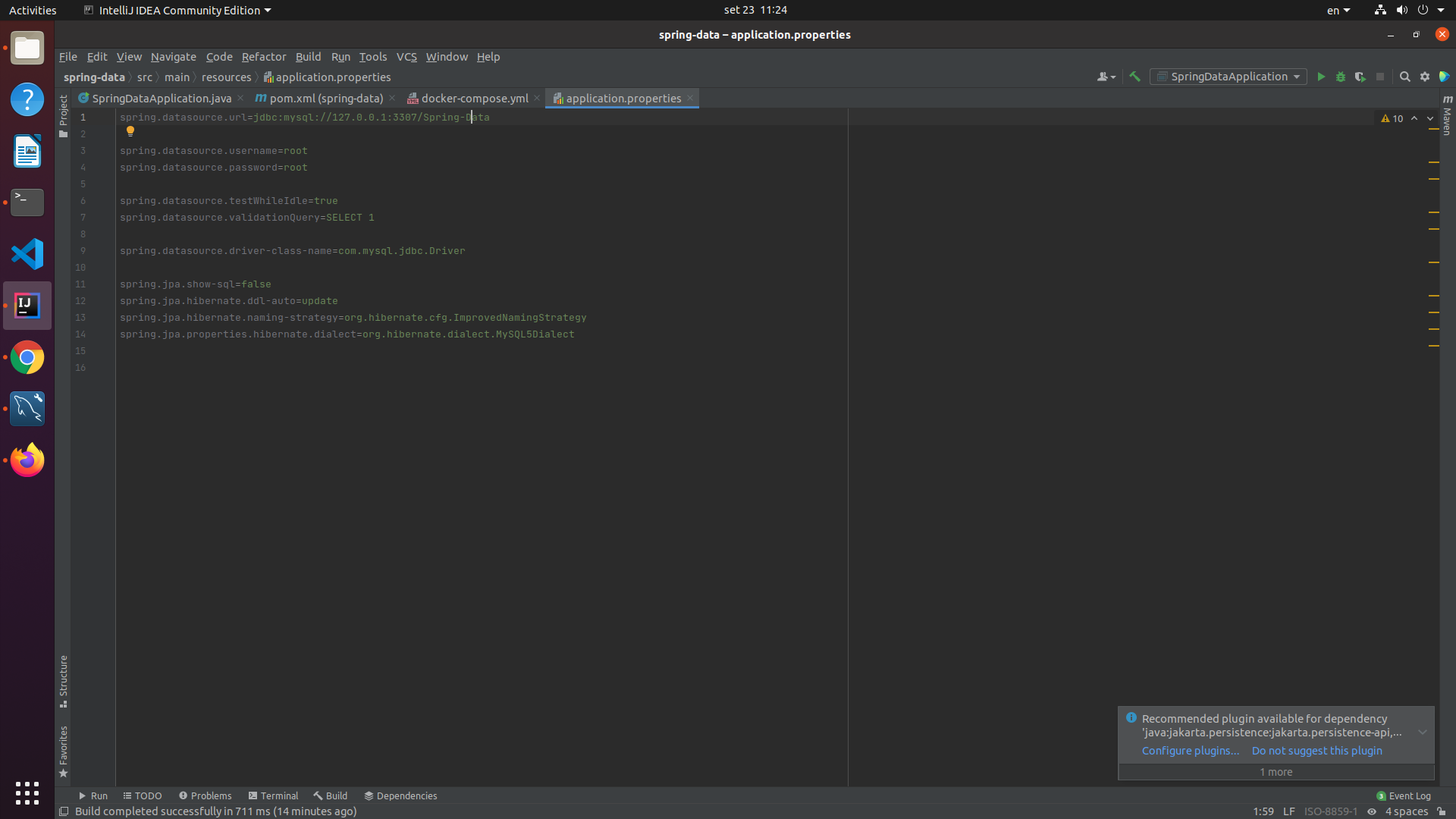Toggle highlighting level eye icon
Screen dimensions: 1456x819
coord(1371,811)
